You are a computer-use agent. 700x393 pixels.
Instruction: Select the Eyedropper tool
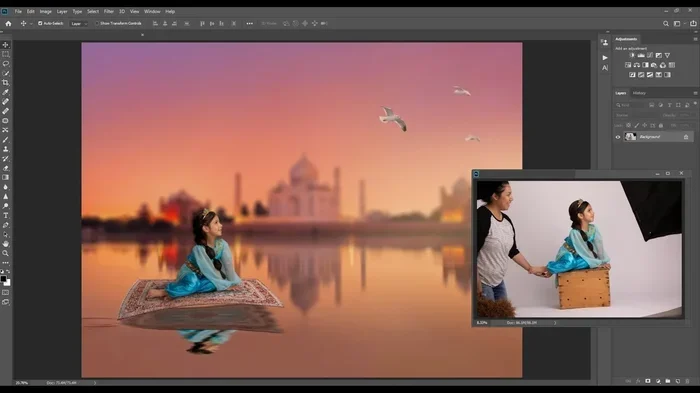(x=5, y=92)
